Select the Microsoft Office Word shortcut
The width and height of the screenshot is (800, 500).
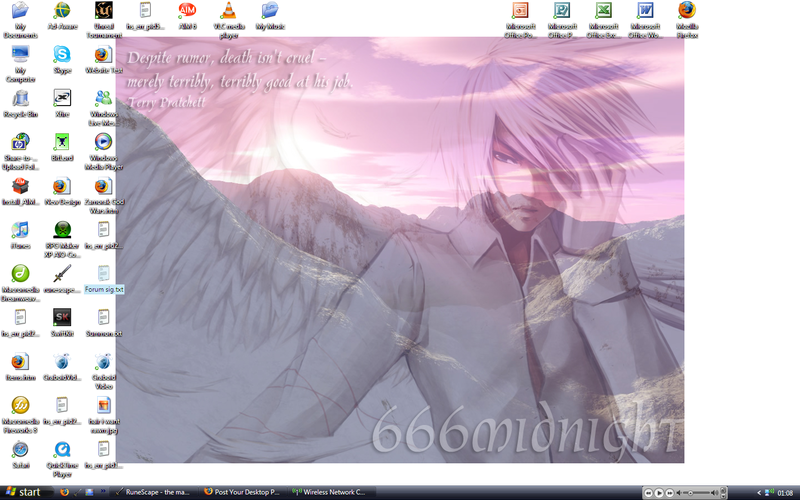(x=645, y=19)
